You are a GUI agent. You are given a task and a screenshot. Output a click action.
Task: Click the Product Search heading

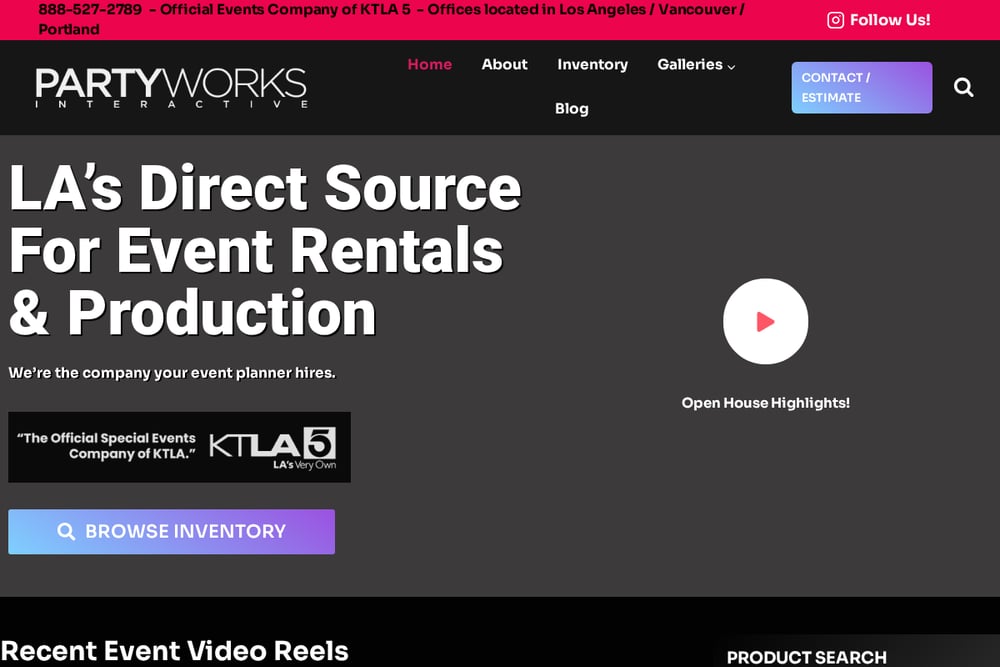806,657
